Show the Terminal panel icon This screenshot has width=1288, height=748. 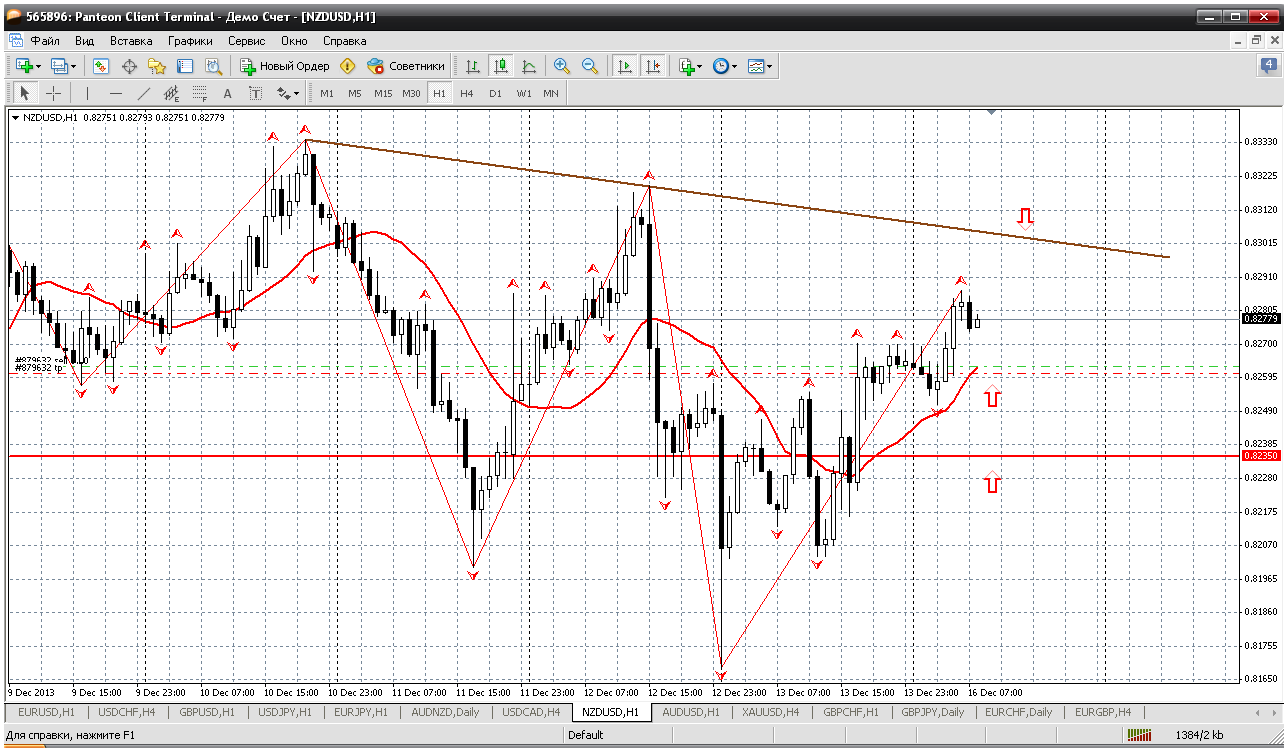pos(185,66)
